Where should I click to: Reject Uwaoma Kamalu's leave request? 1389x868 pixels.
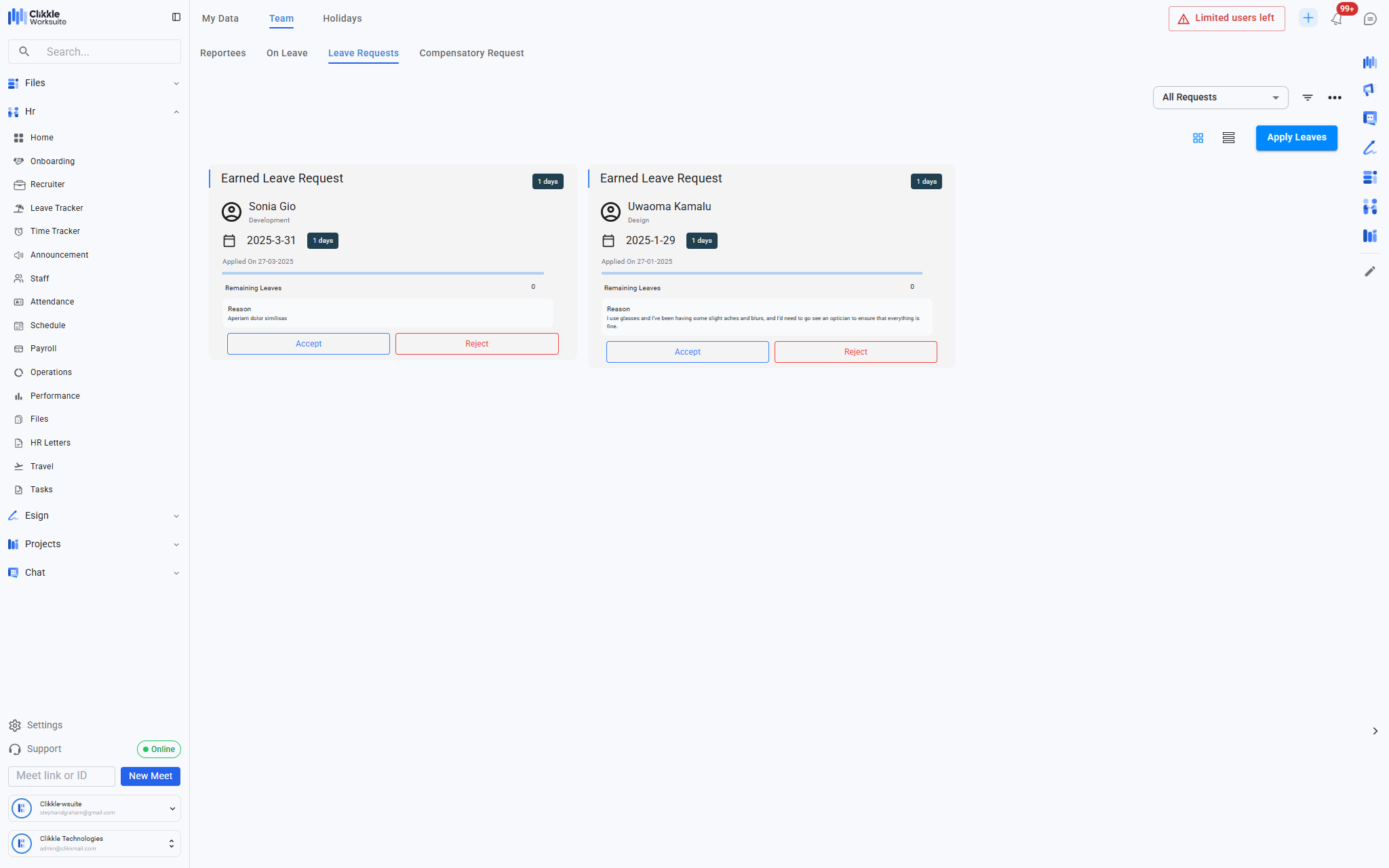pyautogui.click(x=855, y=352)
